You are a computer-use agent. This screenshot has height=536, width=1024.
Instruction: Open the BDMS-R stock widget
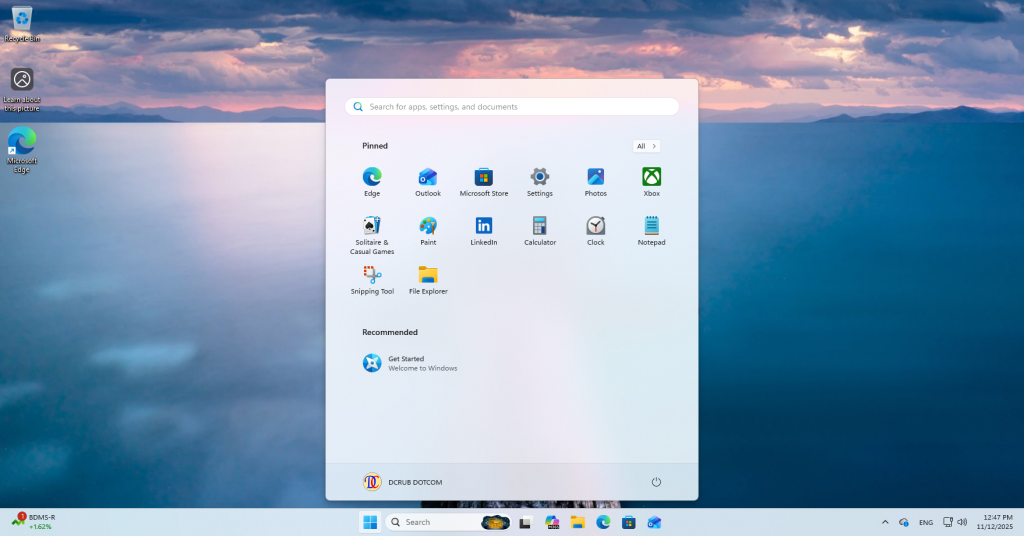[x=34, y=521]
